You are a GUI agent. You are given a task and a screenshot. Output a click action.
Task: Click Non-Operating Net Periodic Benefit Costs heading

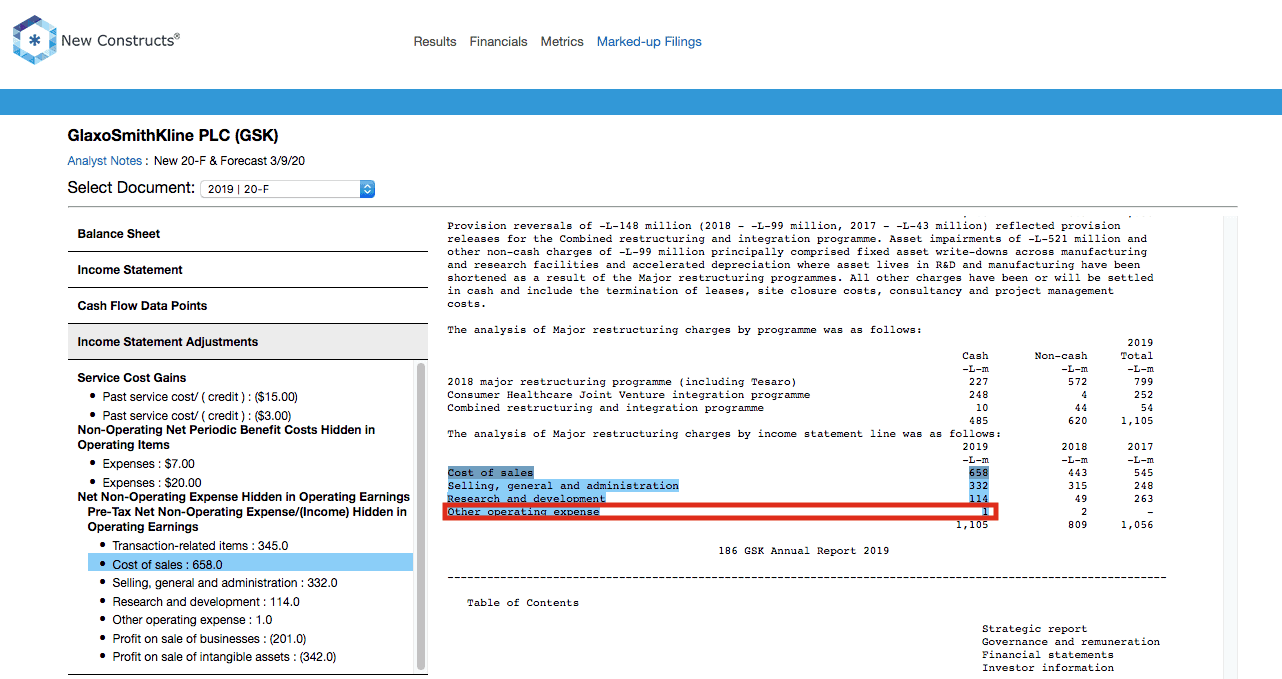[x=226, y=437]
